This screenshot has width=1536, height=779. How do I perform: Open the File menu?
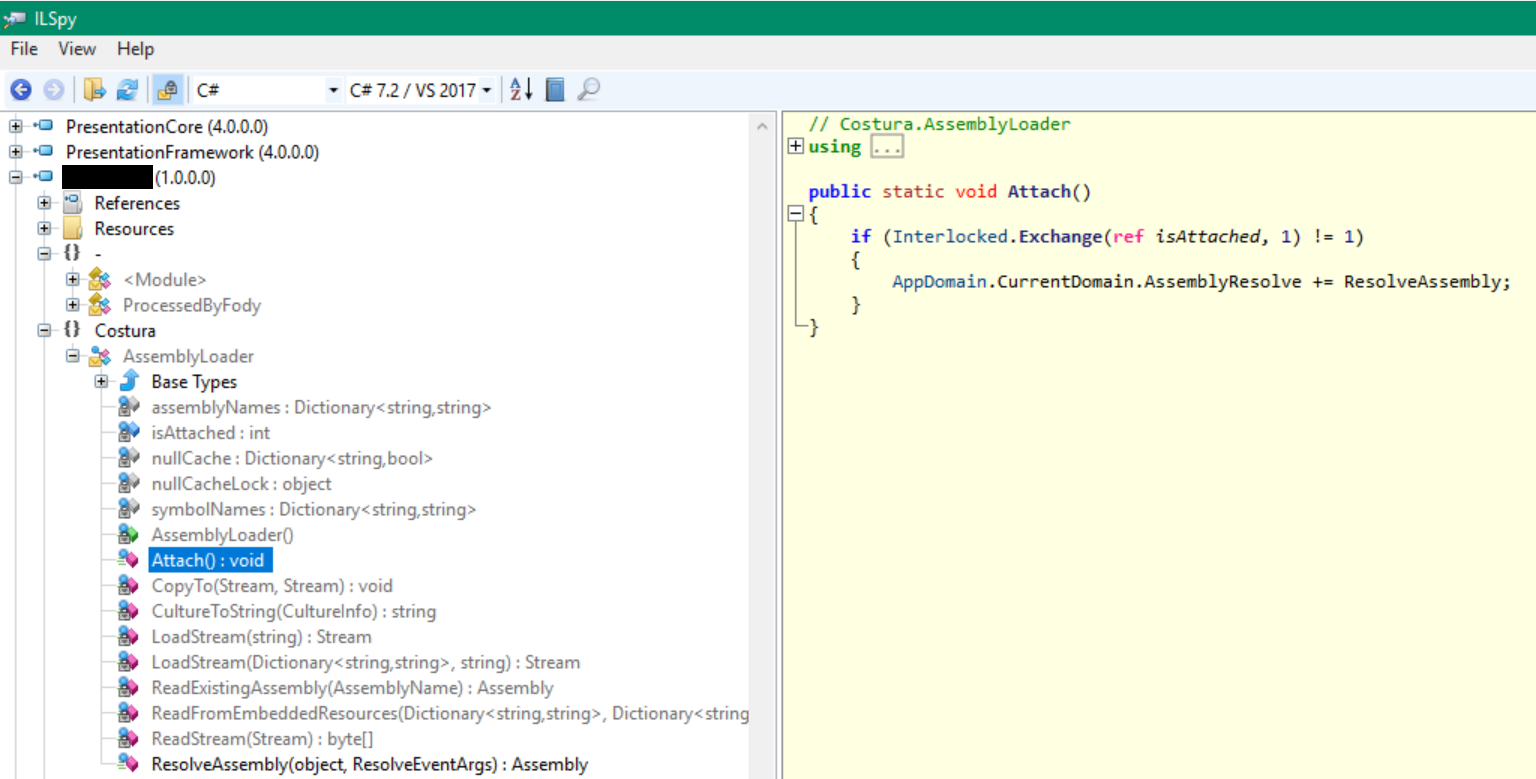pyautogui.click(x=24, y=49)
